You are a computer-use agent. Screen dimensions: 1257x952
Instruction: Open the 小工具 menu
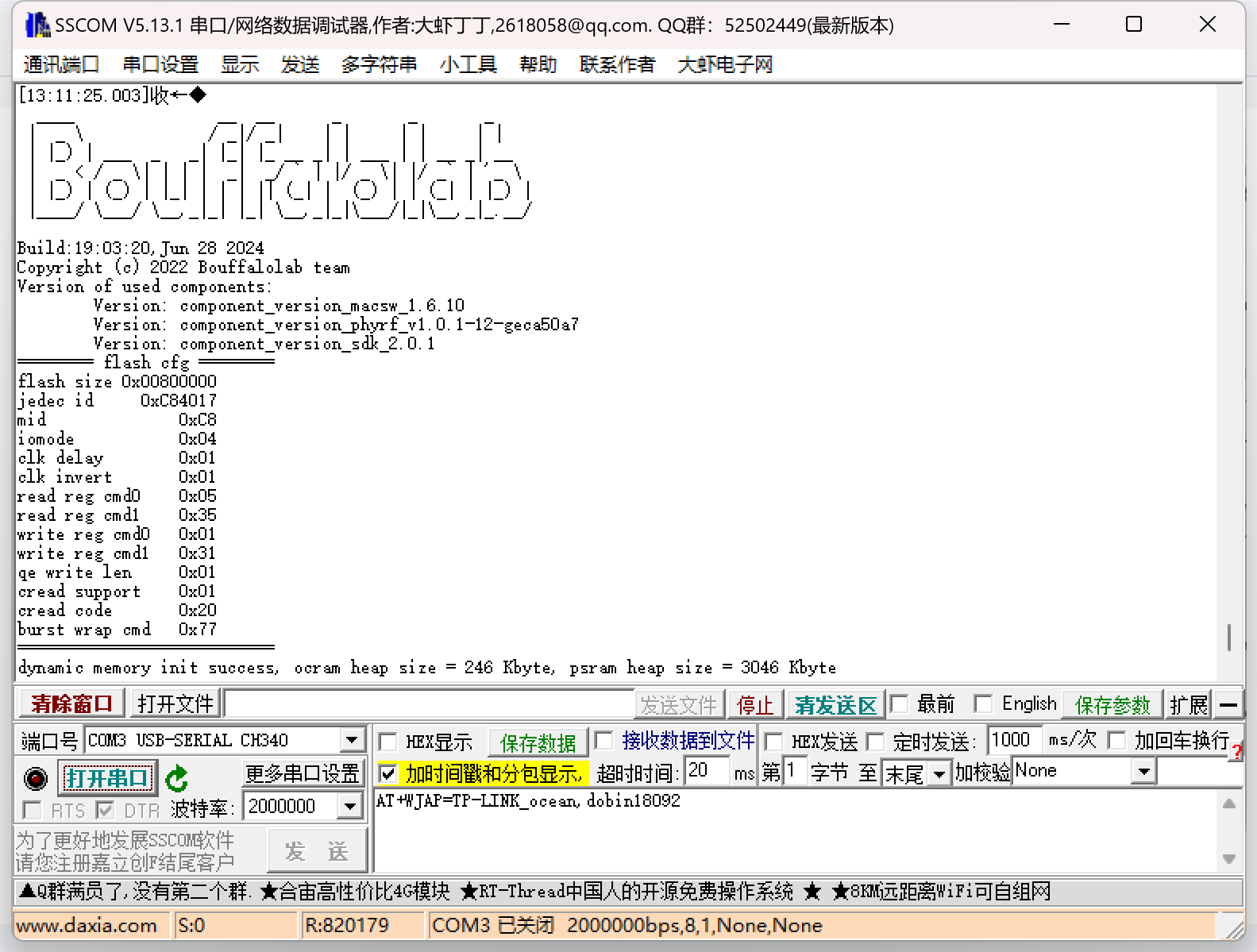click(468, 64)
